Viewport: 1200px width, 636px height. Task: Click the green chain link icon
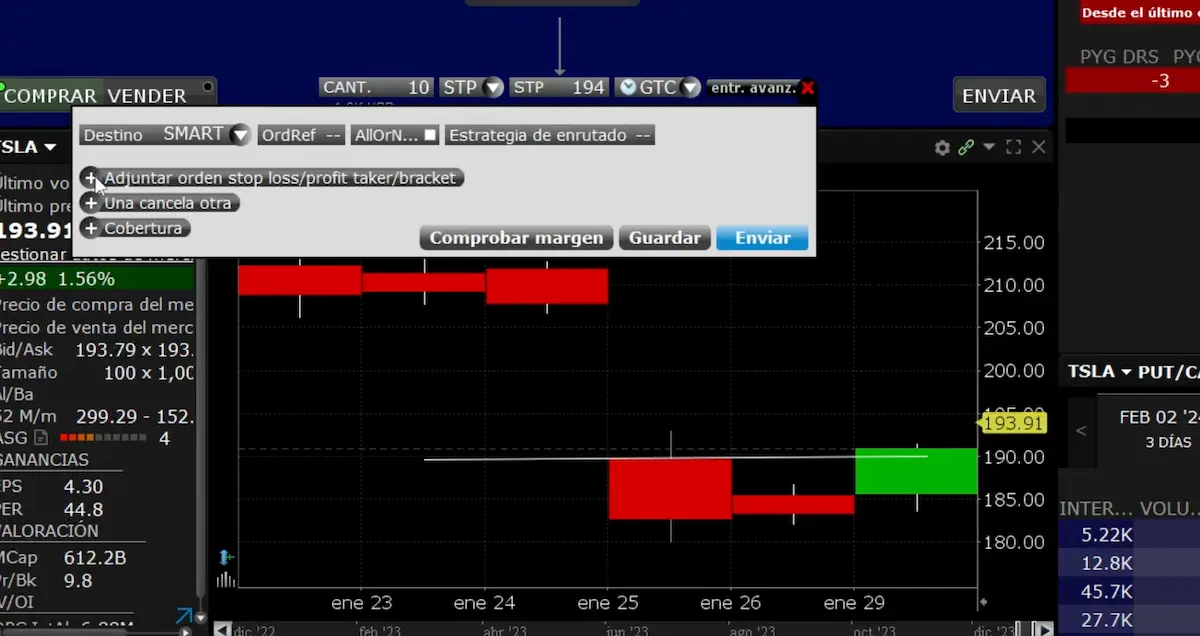point(965,147)
